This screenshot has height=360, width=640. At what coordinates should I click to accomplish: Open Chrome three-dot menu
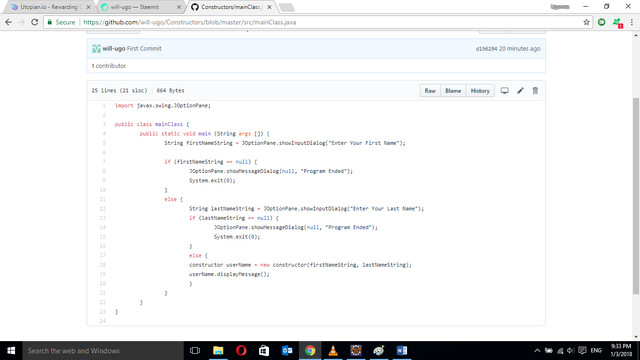(x=632, y=22)
